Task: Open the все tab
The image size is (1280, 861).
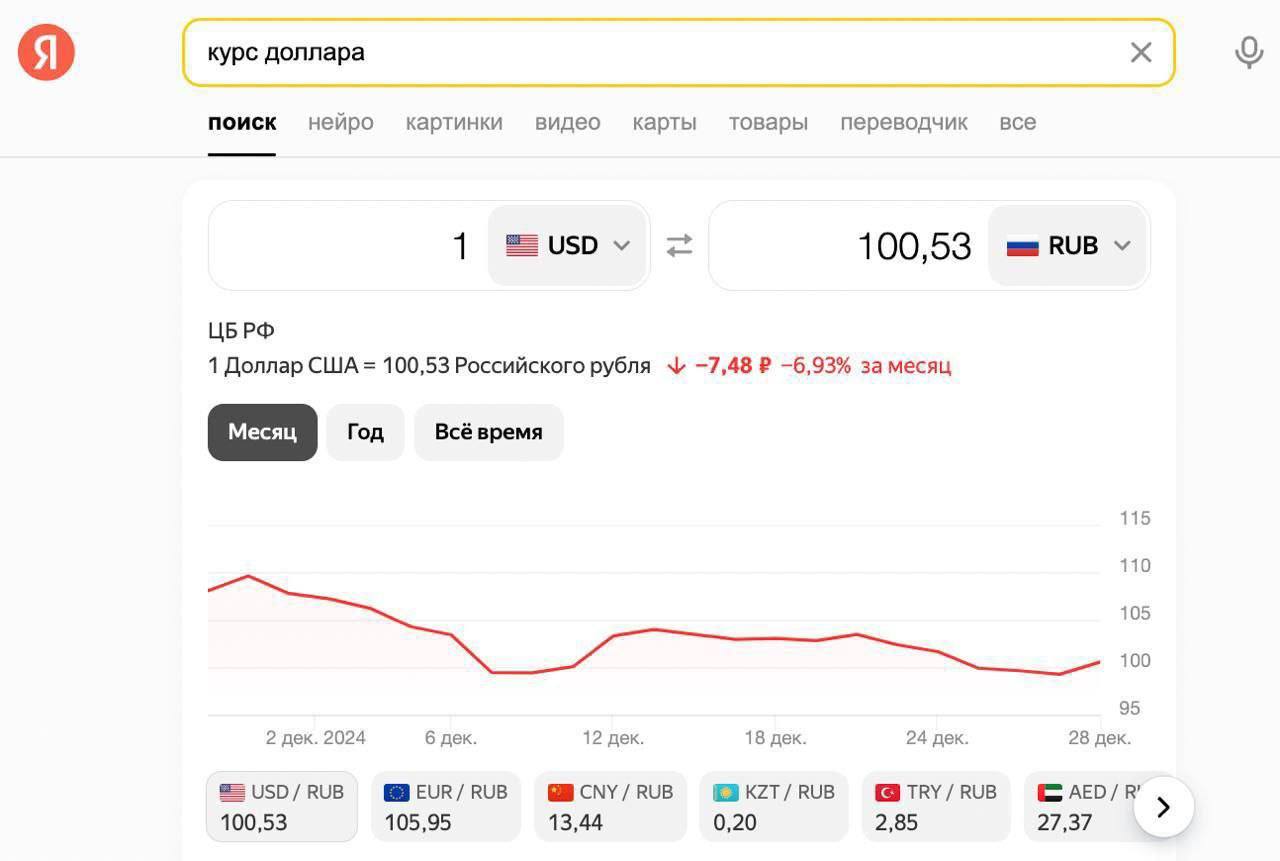Action: click(1017, 123)
